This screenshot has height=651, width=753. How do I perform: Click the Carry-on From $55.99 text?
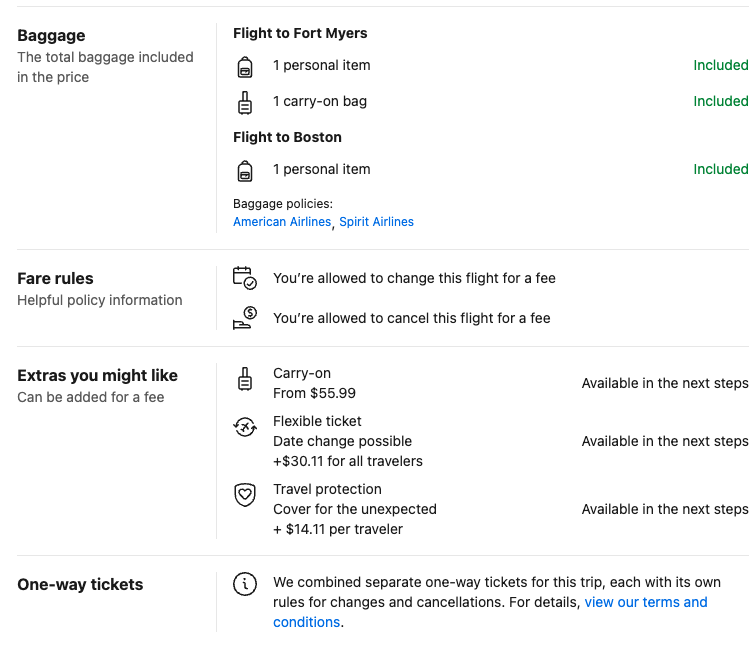tap(314, 383)
